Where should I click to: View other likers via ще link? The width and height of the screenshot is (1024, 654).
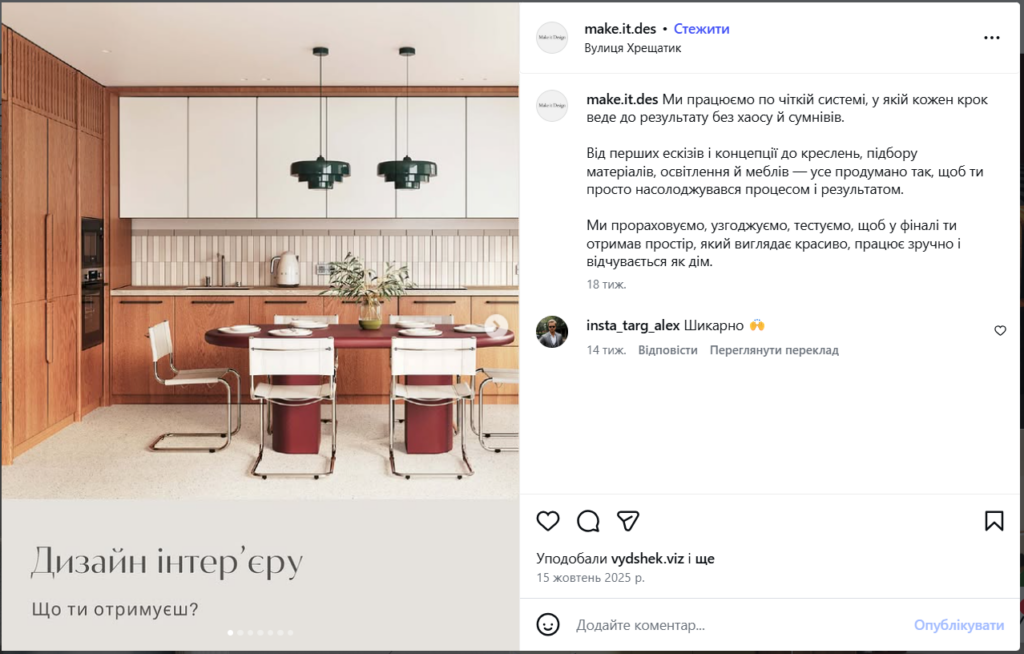point(705,559)
